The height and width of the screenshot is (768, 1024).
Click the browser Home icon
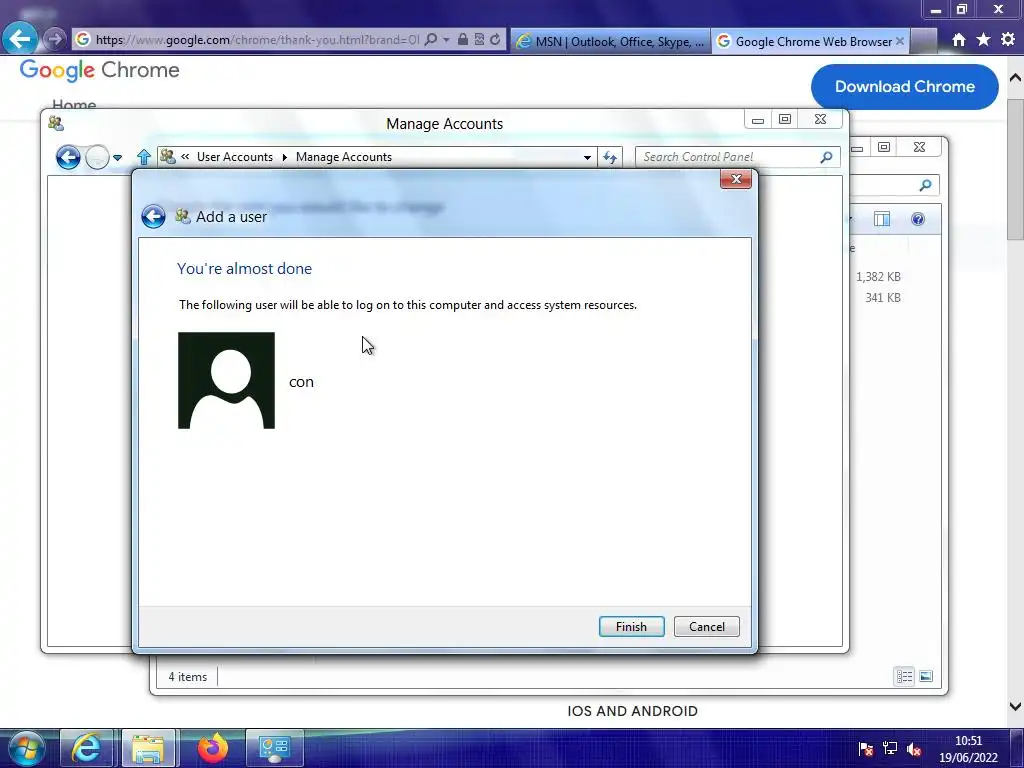coord(958,40)
